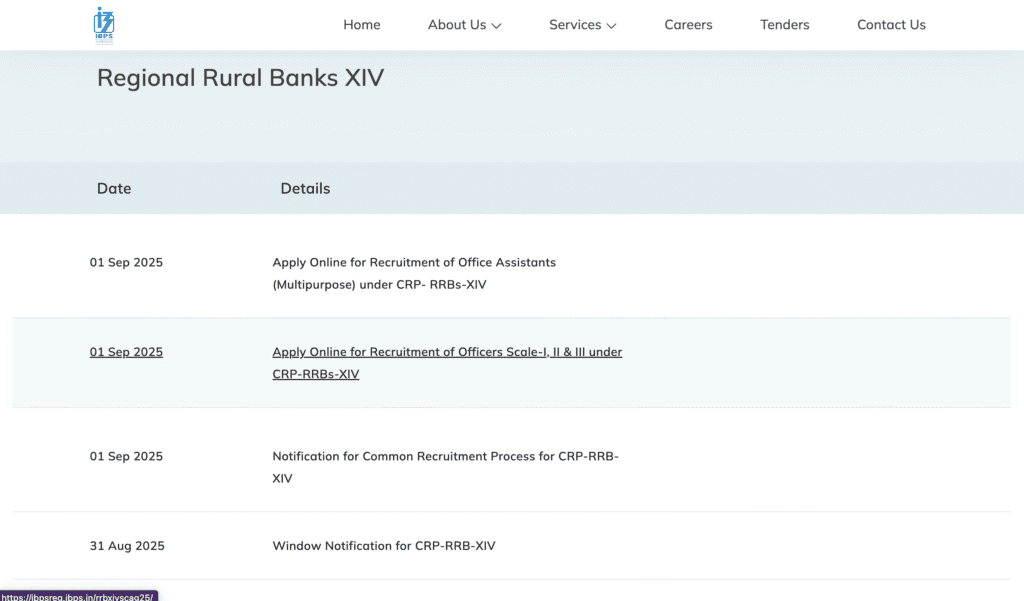Open the Home menu item
Viewport: 1024px width, 601px height.
pyautogui.click(x=362, y=25)
